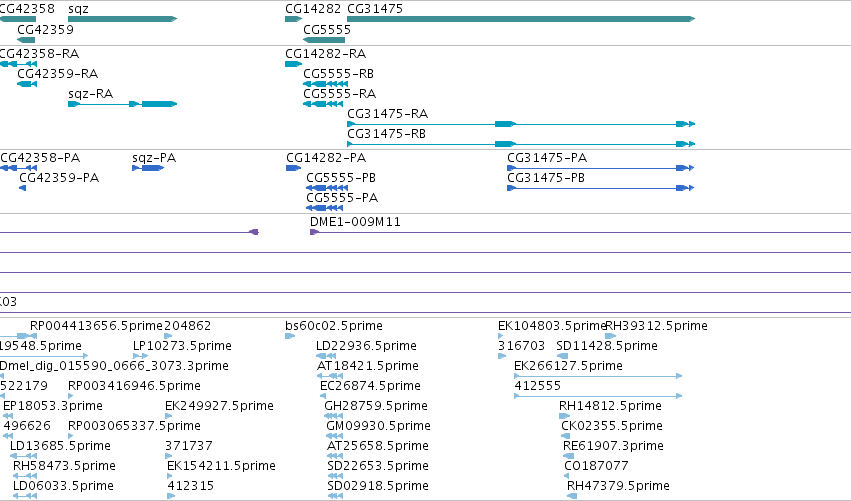The image size is (851, 501).
Task: Click the CG5555-PA protein glyph
Action: (x=325, y=208)
